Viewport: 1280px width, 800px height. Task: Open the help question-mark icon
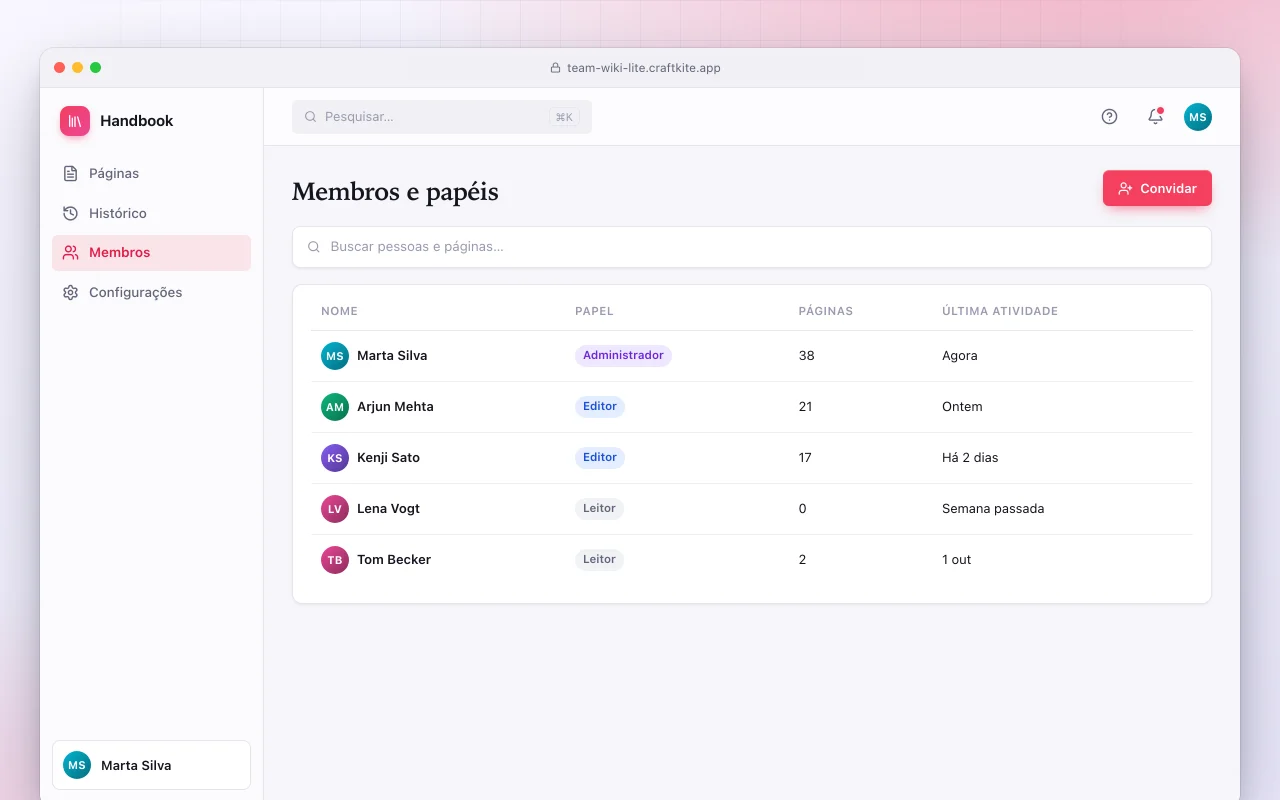click(x=1109, y=116)
